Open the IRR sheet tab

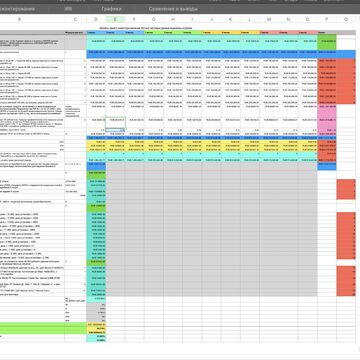(x=69, y=9)
